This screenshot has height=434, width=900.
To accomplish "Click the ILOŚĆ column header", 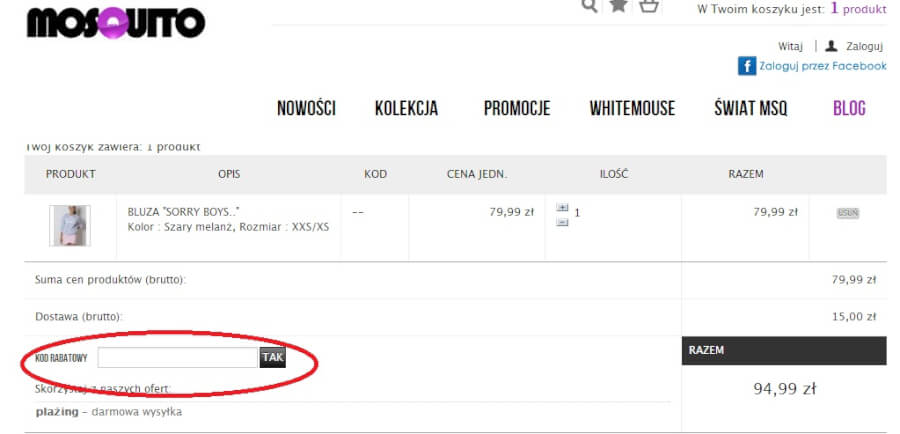I will coord(614,174).
